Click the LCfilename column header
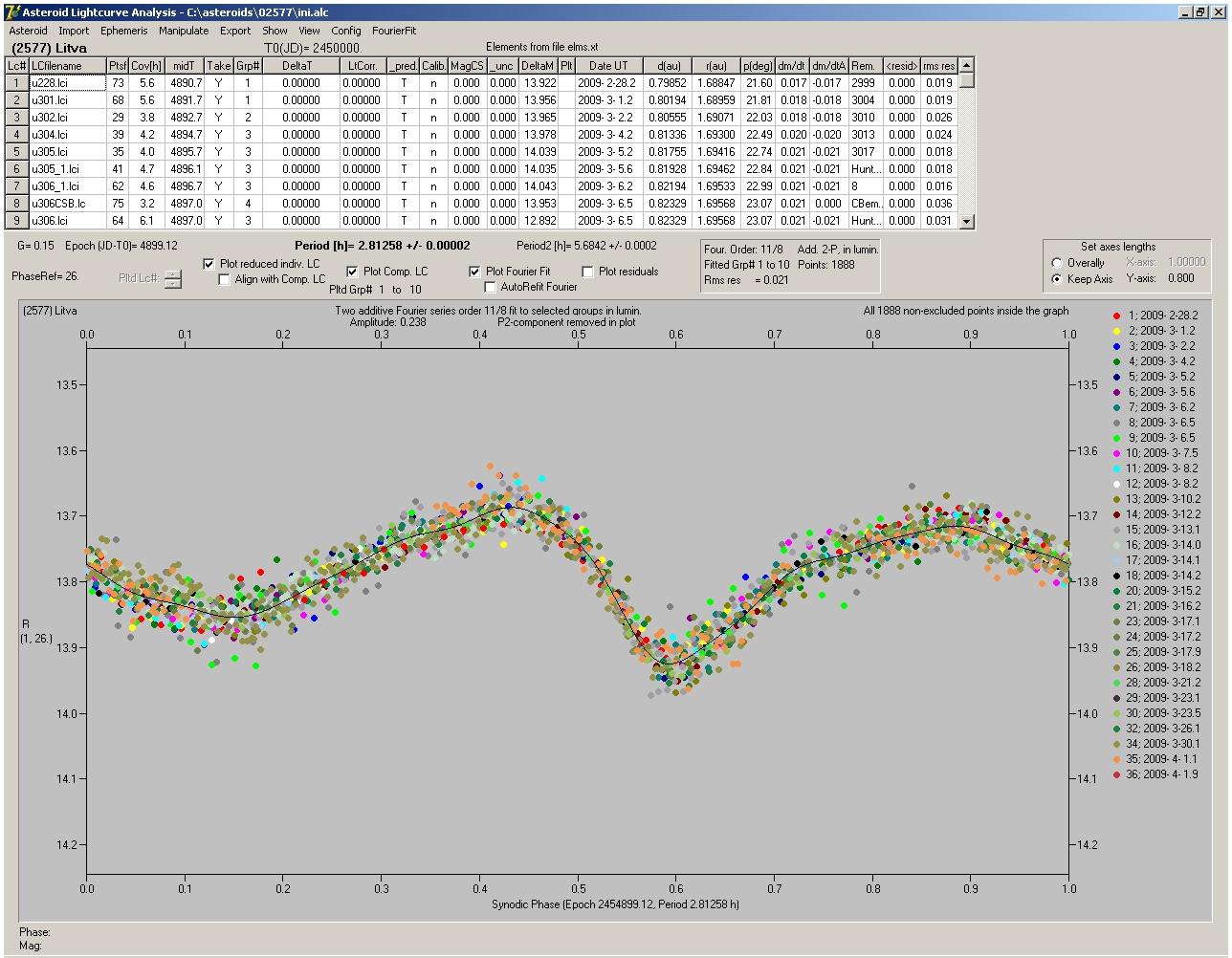1232x958 pixels. click(68, 66)
